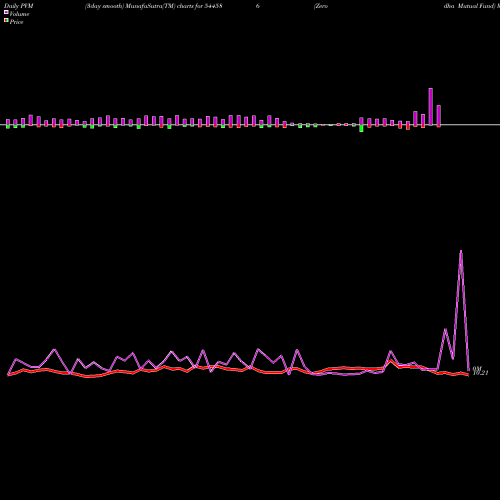
Task: Click the Volume legend color swatch
Action: [x=6, y=12]
